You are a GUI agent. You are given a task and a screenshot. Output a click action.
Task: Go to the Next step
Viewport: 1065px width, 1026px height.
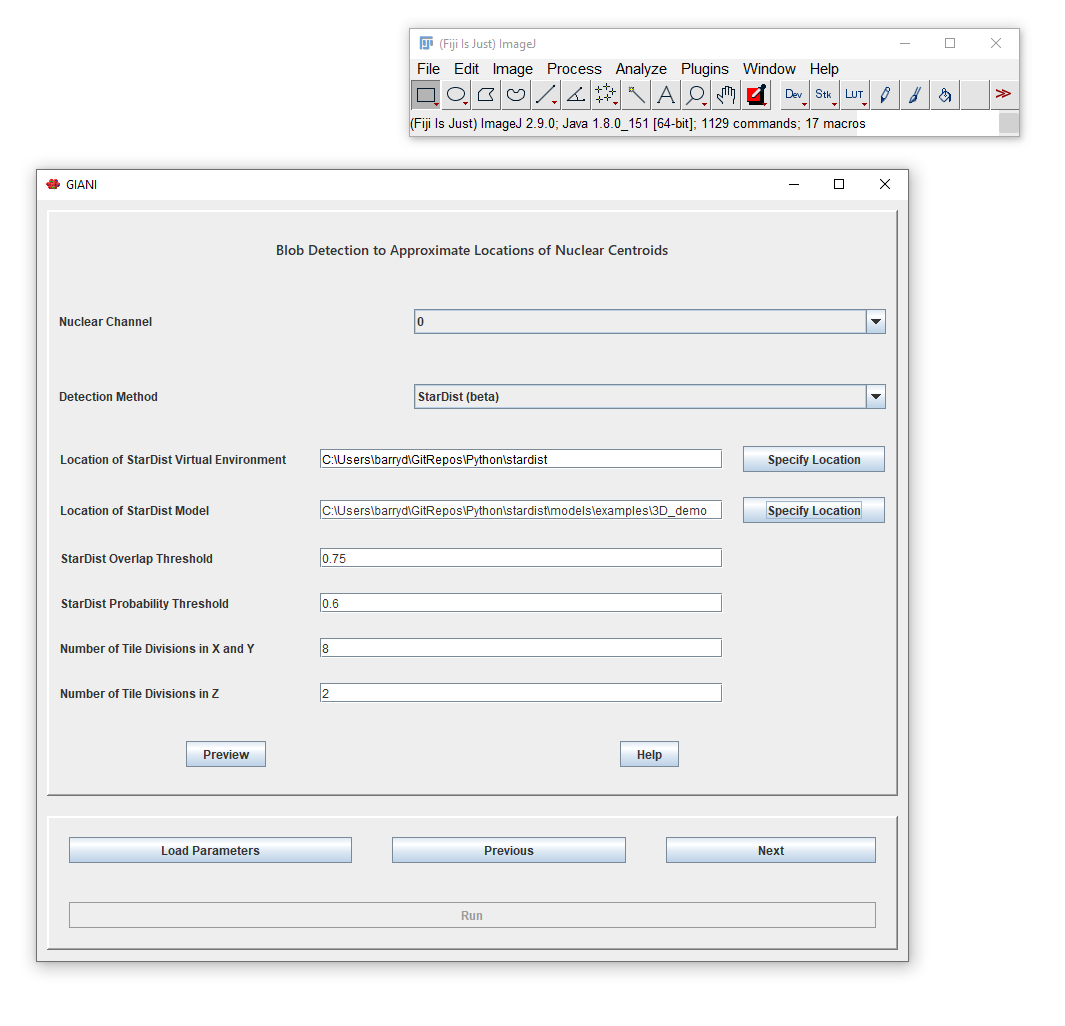tap(771, 851)
